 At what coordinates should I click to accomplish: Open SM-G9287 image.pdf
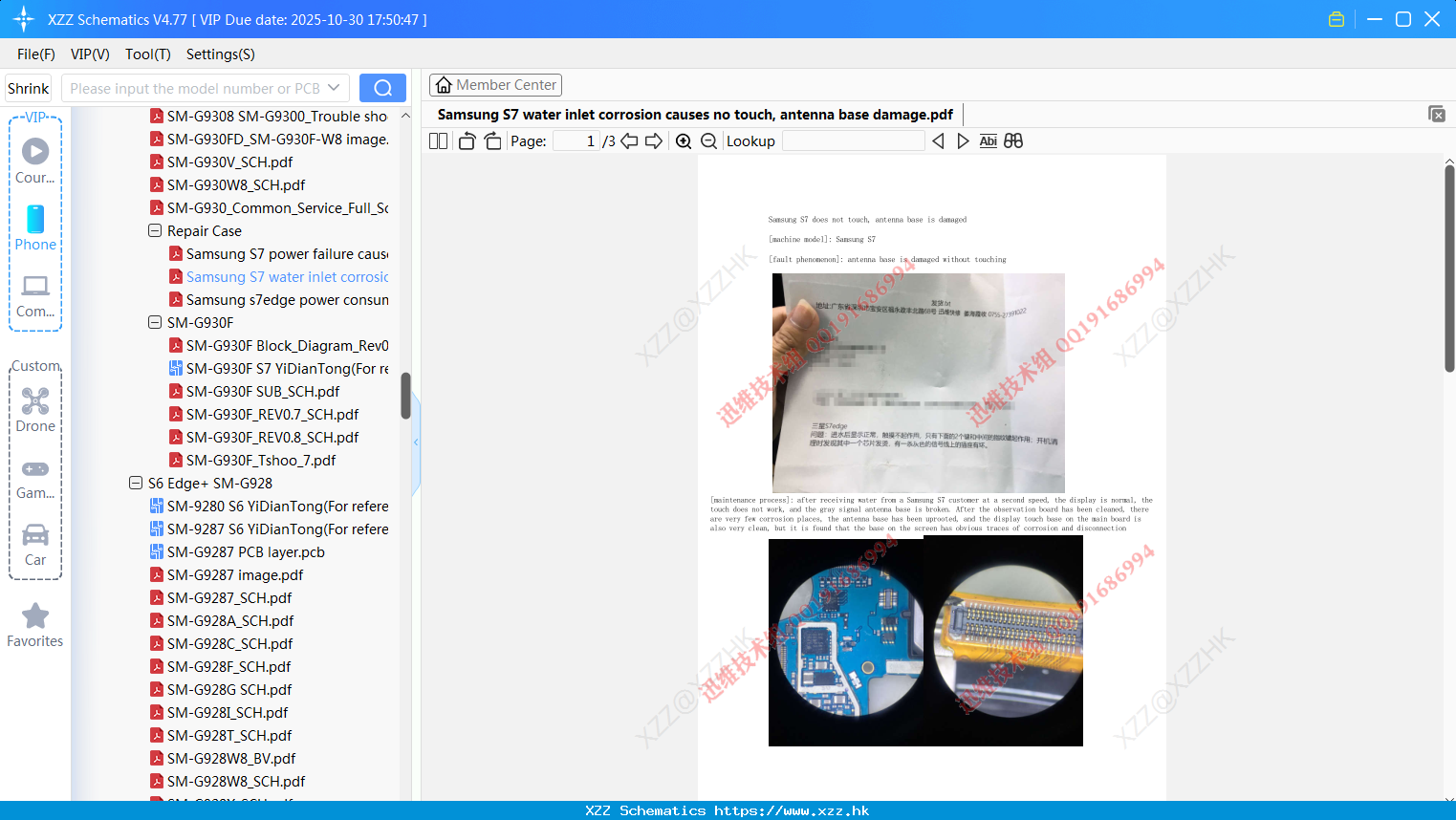coord(227,574)
